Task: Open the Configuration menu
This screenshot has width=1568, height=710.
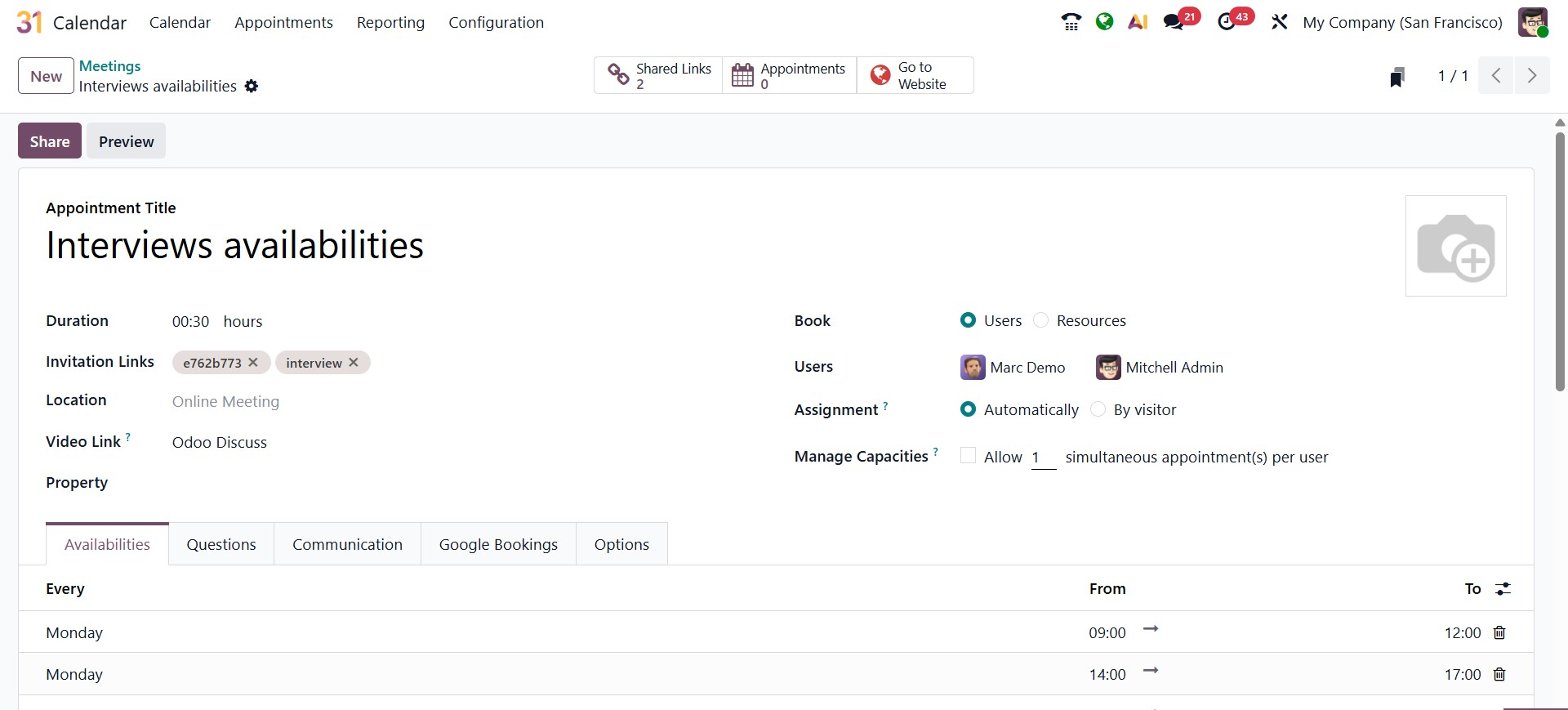Action: 496,22
